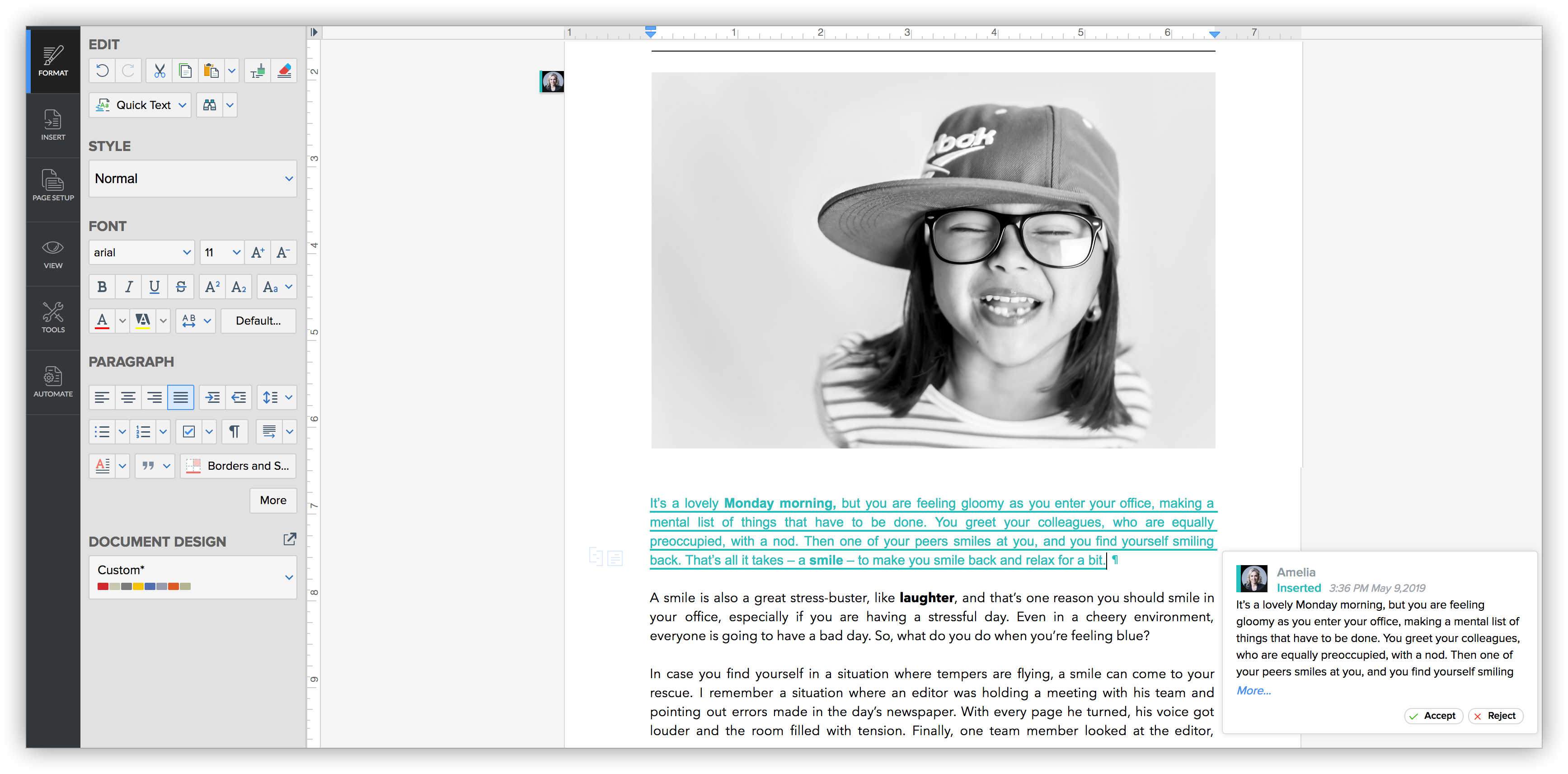This screenshot has width=1568, height=774.
Task: Open the Normal style dropdown
Action: click(x=192, y=179)
